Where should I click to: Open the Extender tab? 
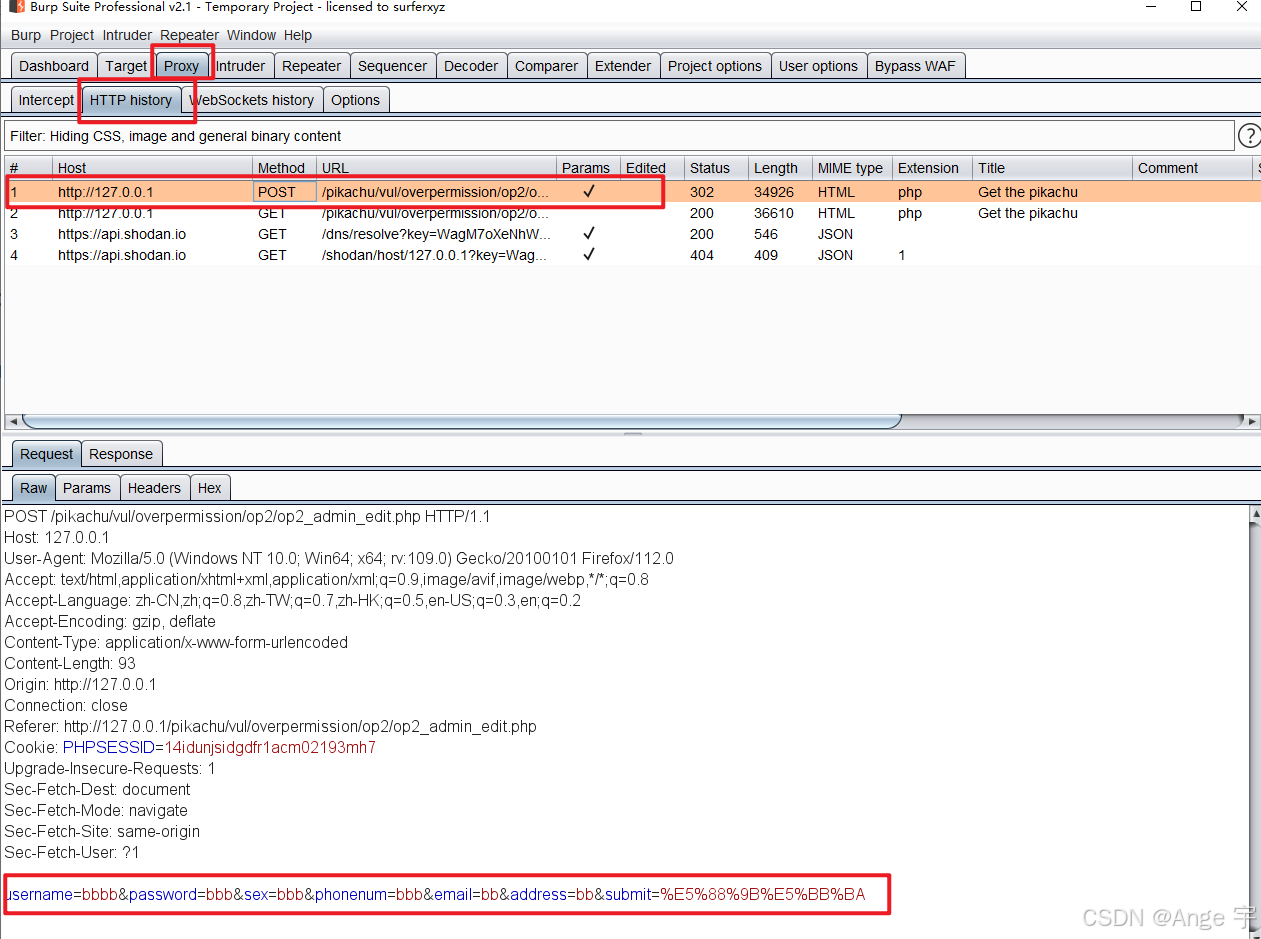[x=623, y=66]
